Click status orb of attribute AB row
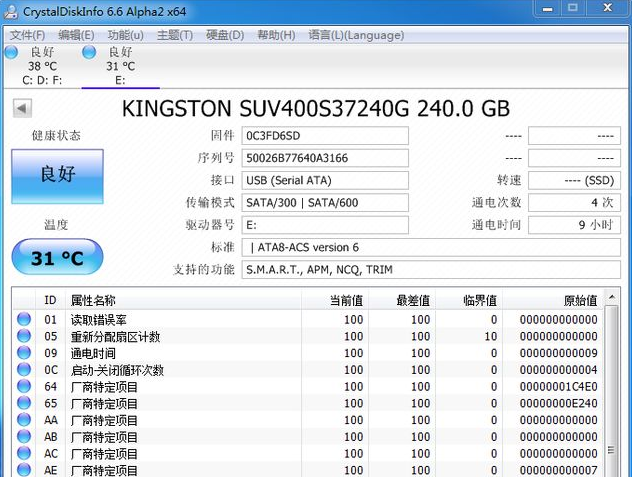 tap(24, 436)
